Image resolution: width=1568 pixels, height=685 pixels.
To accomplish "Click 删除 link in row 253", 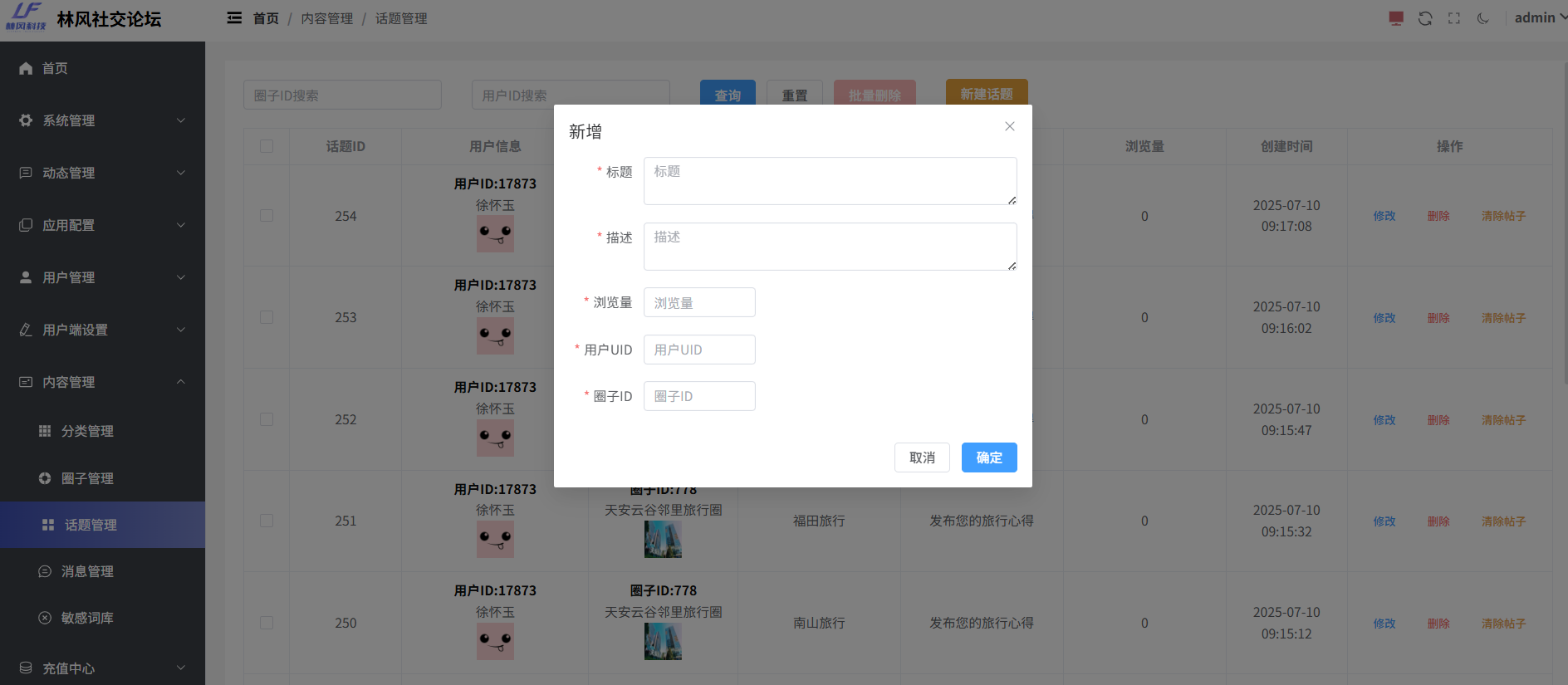I will (x=1438, y=318).
